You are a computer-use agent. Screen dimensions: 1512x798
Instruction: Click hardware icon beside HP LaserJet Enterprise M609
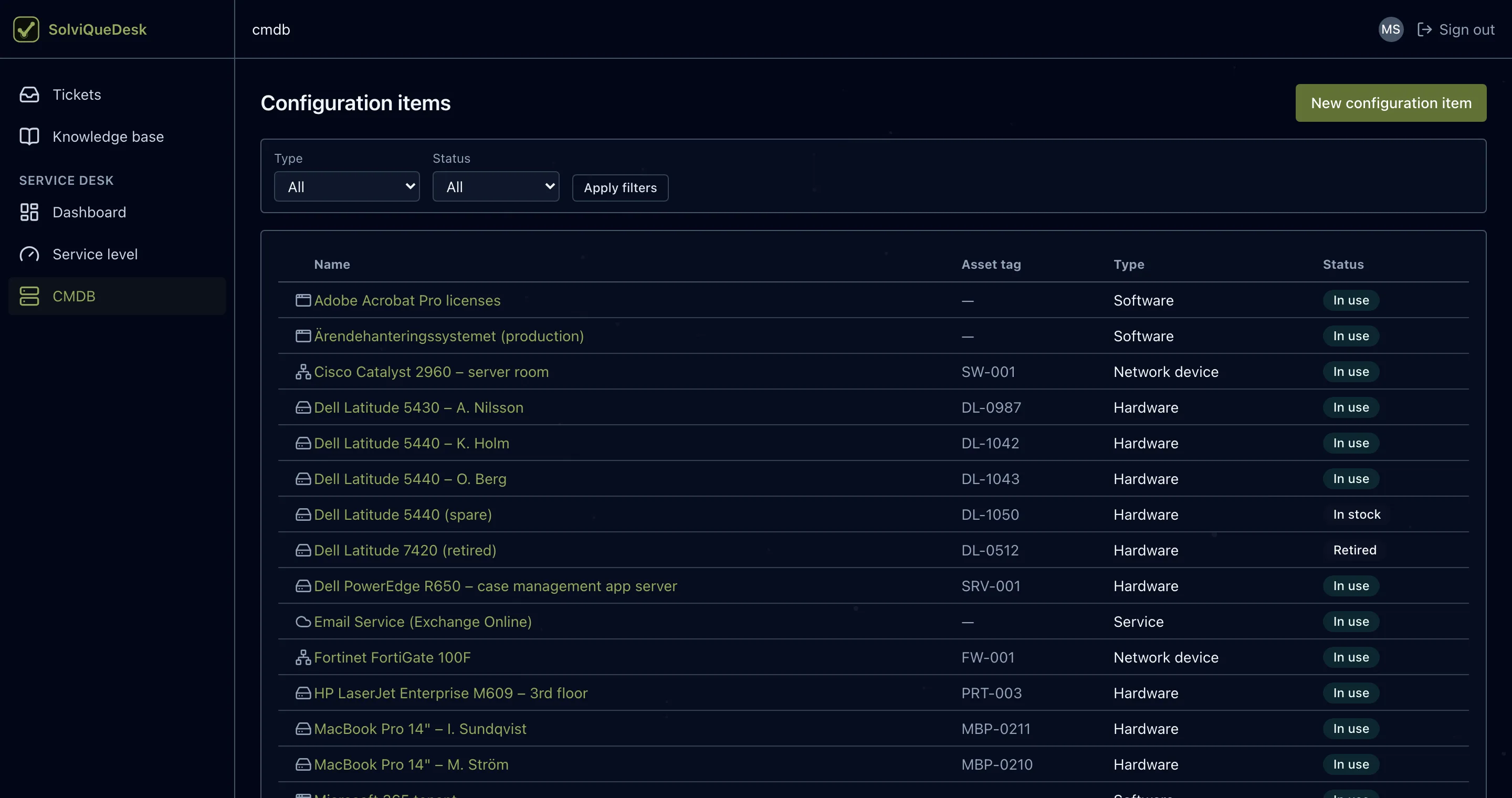(303, 694)
